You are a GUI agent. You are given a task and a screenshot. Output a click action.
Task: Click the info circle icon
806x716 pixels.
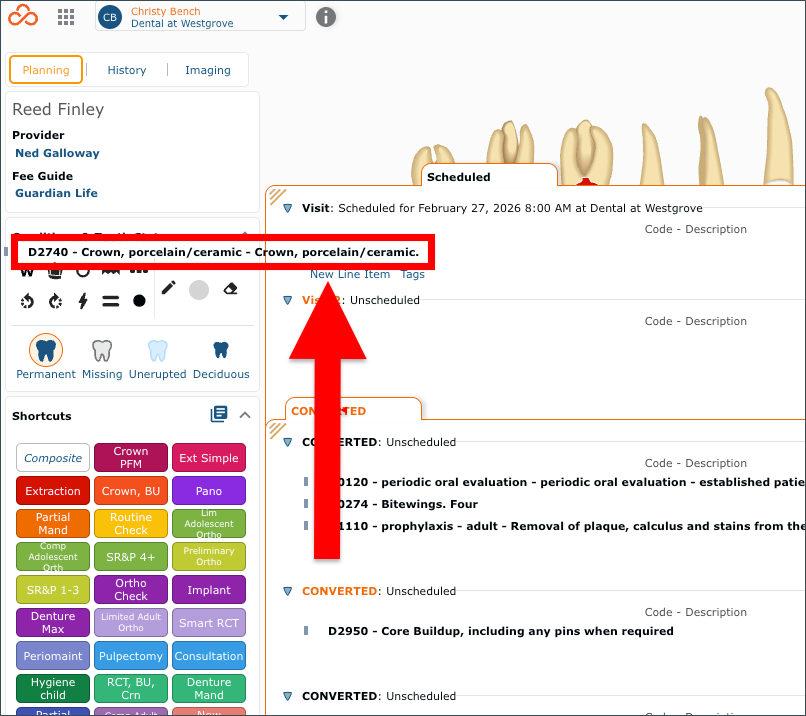[x=325, y=17]
